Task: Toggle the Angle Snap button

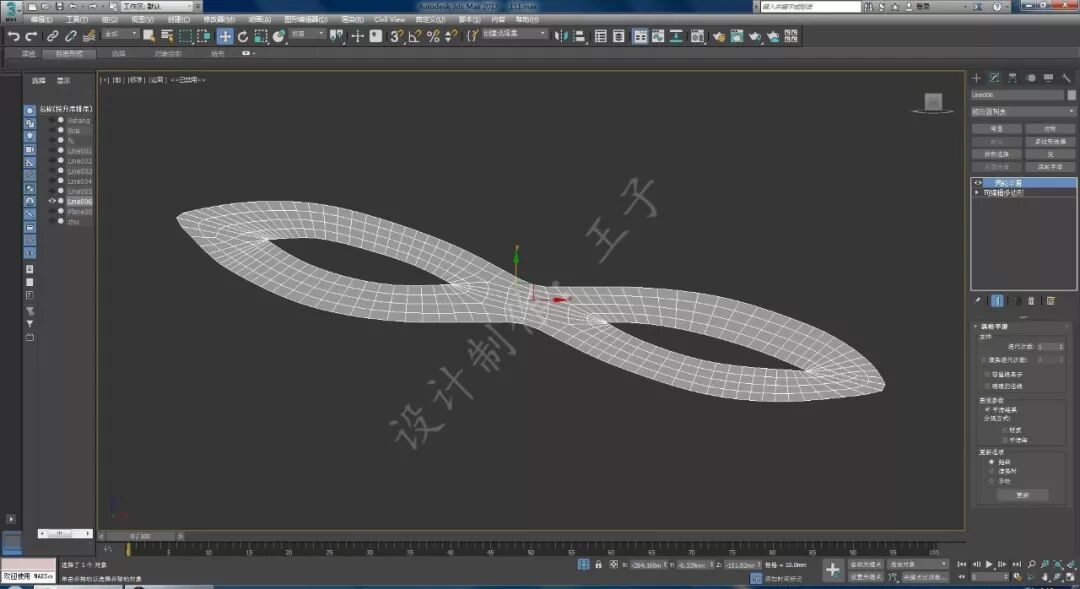Action: click(415, 36)
